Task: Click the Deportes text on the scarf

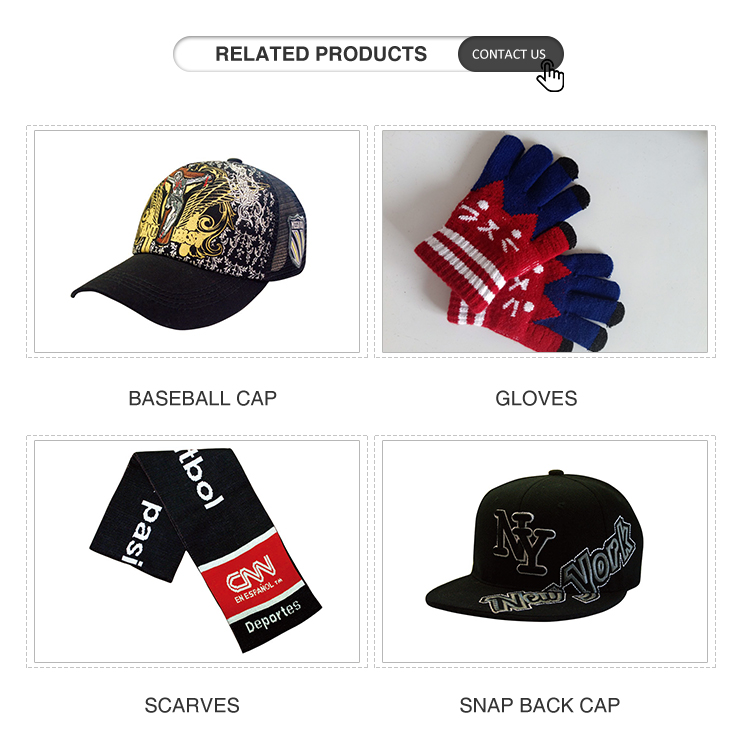Action: [x=273, y=617]
